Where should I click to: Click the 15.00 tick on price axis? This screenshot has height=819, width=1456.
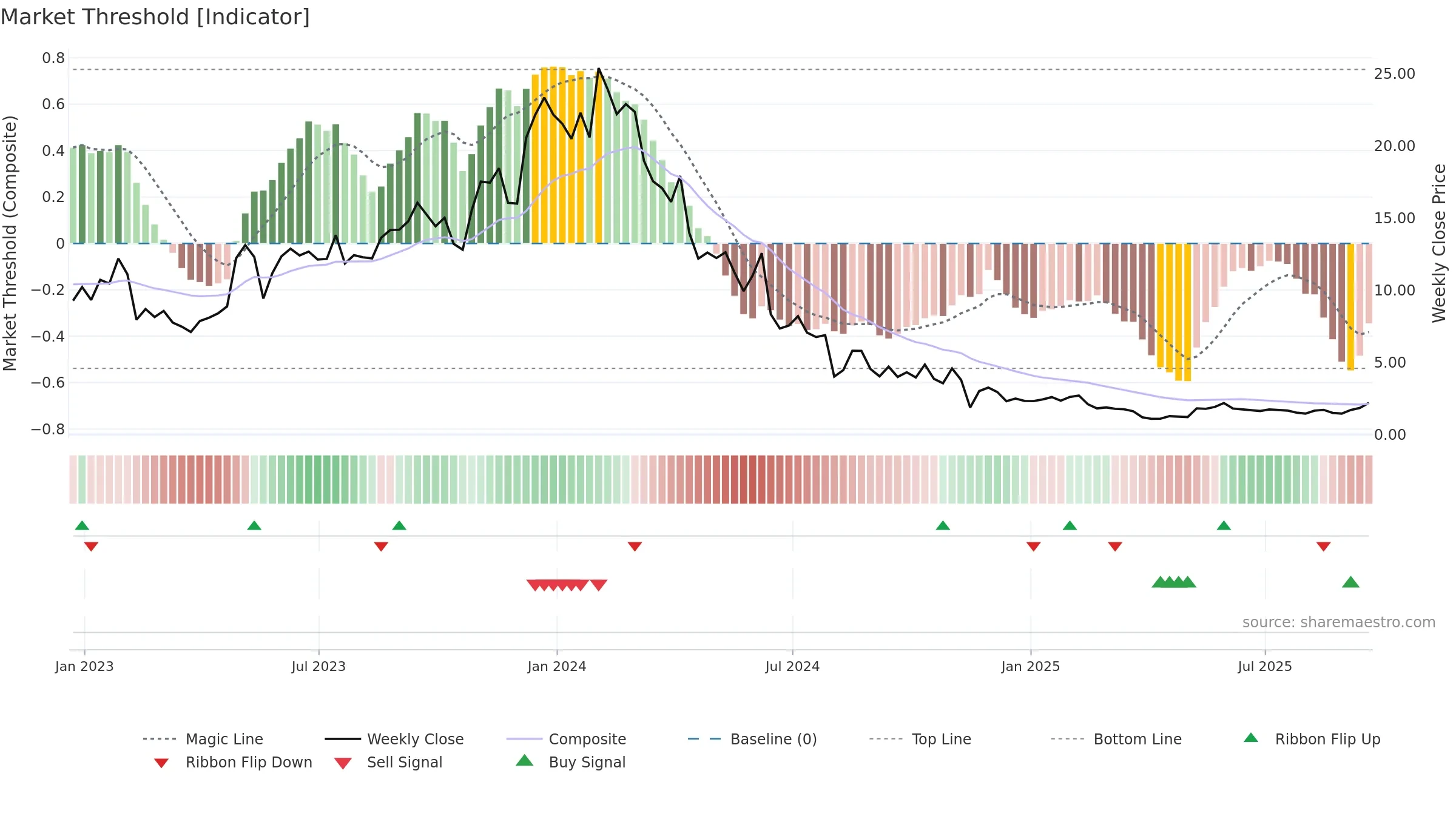tap(1395, 218)
